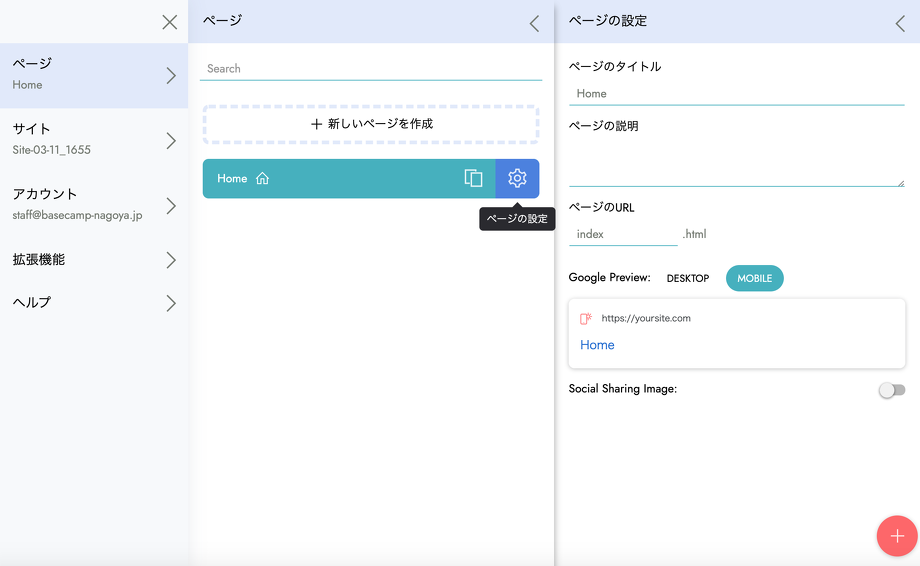The width and height of the screenshot is (920, 566).
Task: Click 新しいページを作成 button
Action: pyautogui.click(x=371, y=124)
